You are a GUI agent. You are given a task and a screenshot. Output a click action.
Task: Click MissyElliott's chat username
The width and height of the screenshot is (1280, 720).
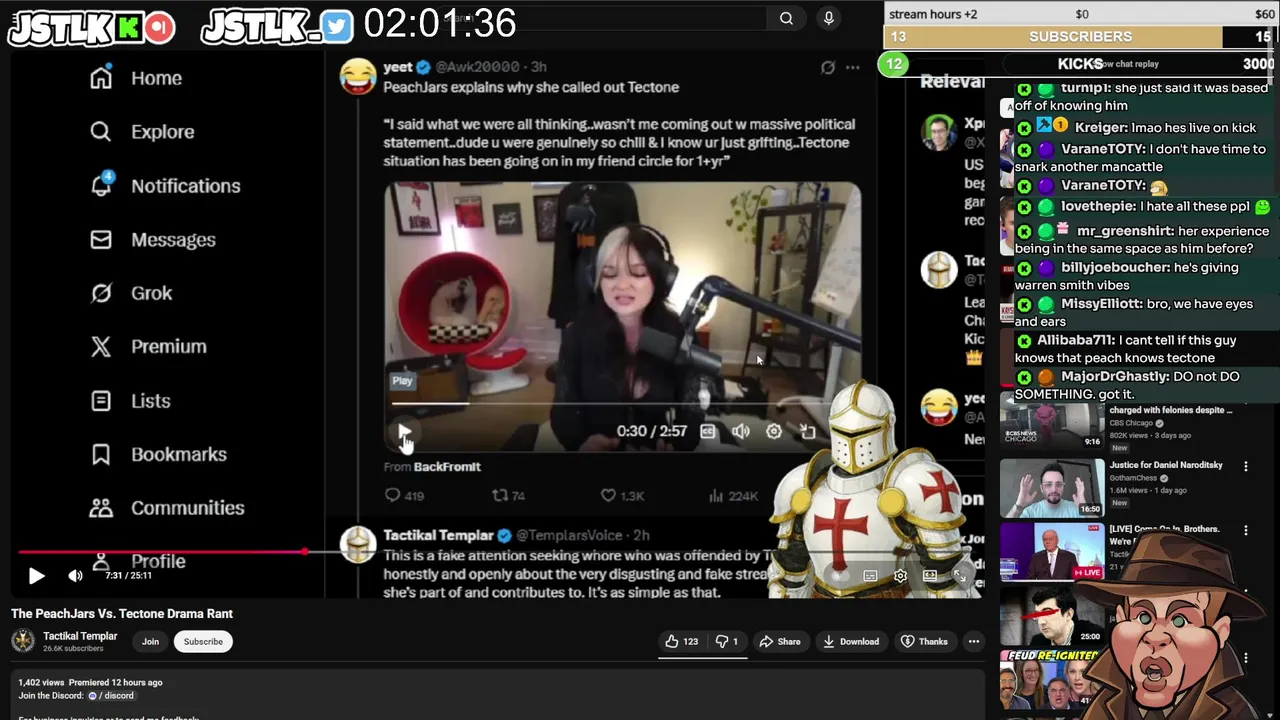(x=1101, y=304)
